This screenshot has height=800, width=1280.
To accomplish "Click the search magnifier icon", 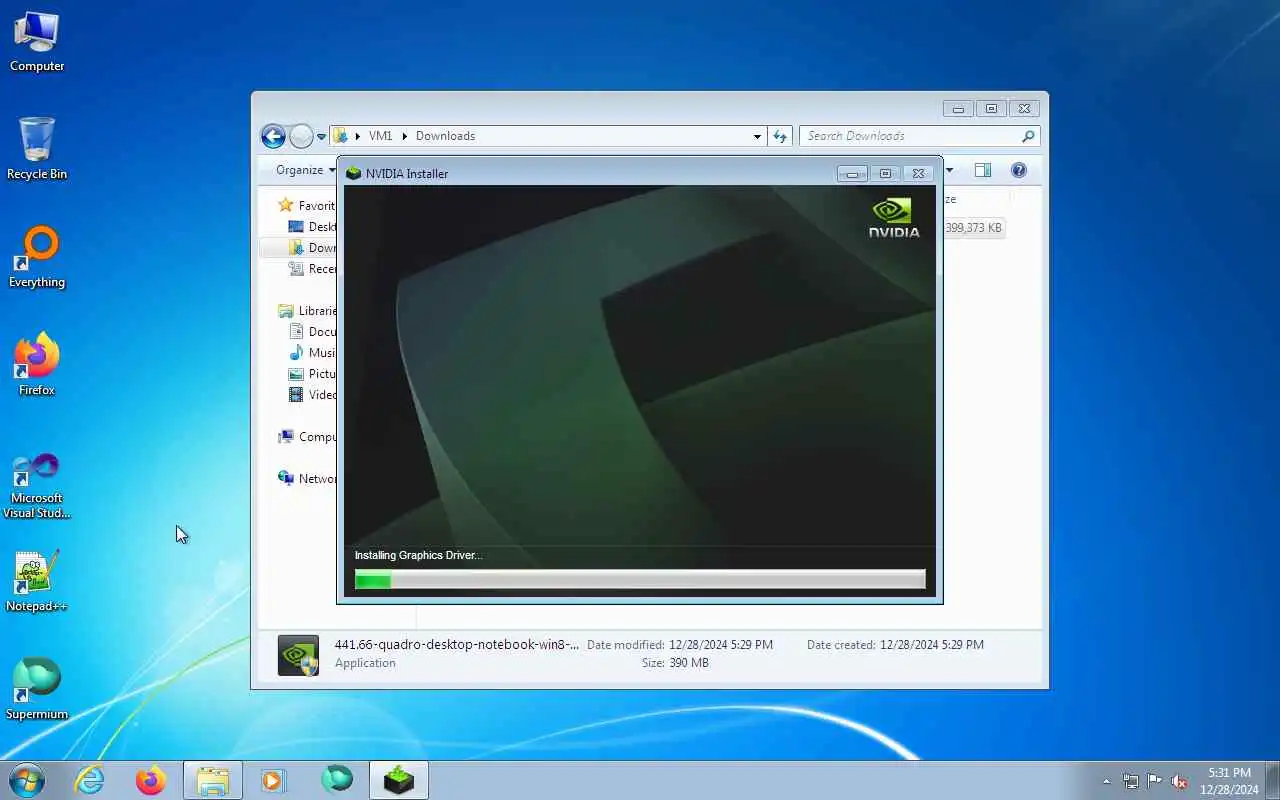I will click(1028, 136).
